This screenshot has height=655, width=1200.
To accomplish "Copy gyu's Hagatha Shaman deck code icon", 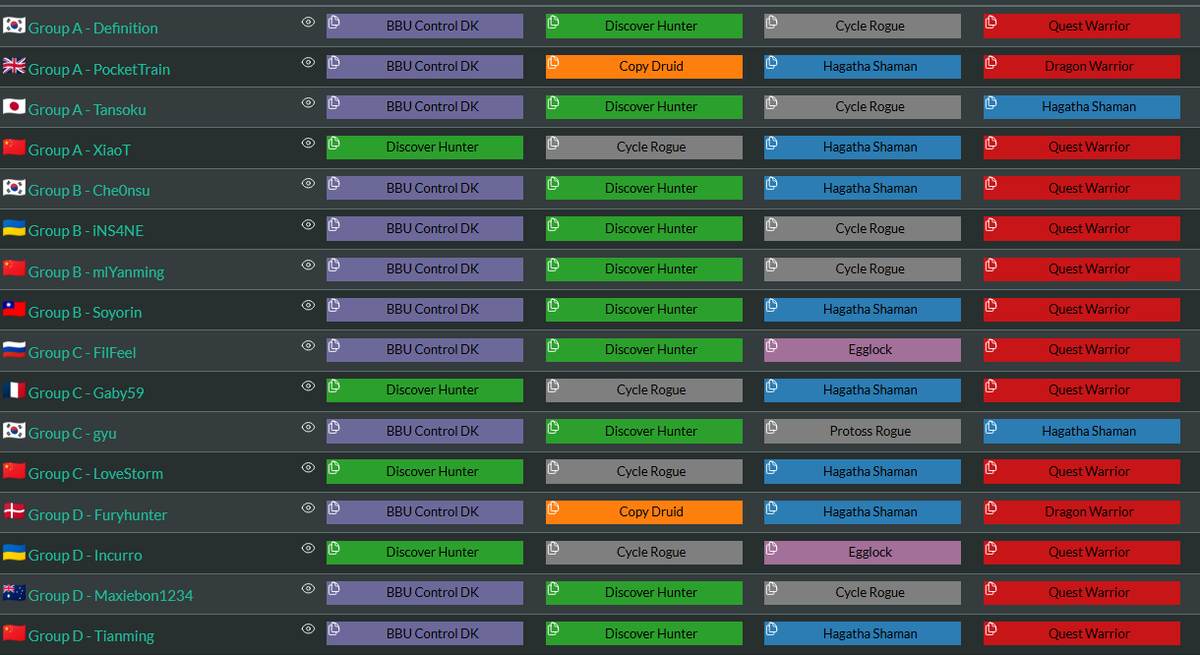I will 990,426.
